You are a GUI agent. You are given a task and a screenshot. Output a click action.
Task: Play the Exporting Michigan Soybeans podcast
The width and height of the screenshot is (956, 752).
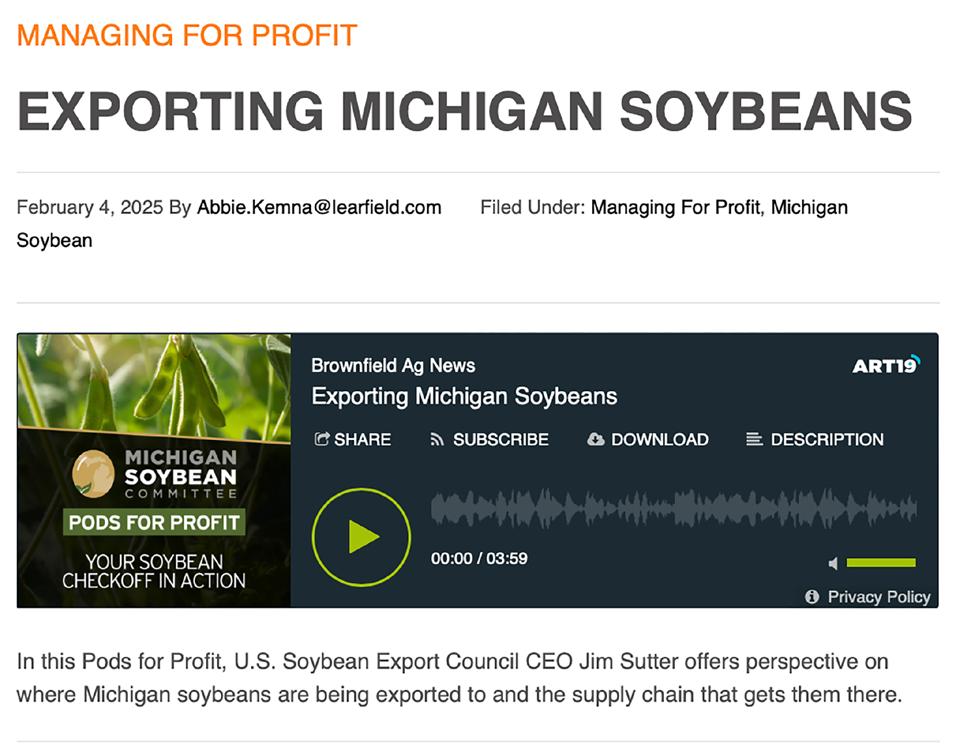361,537
